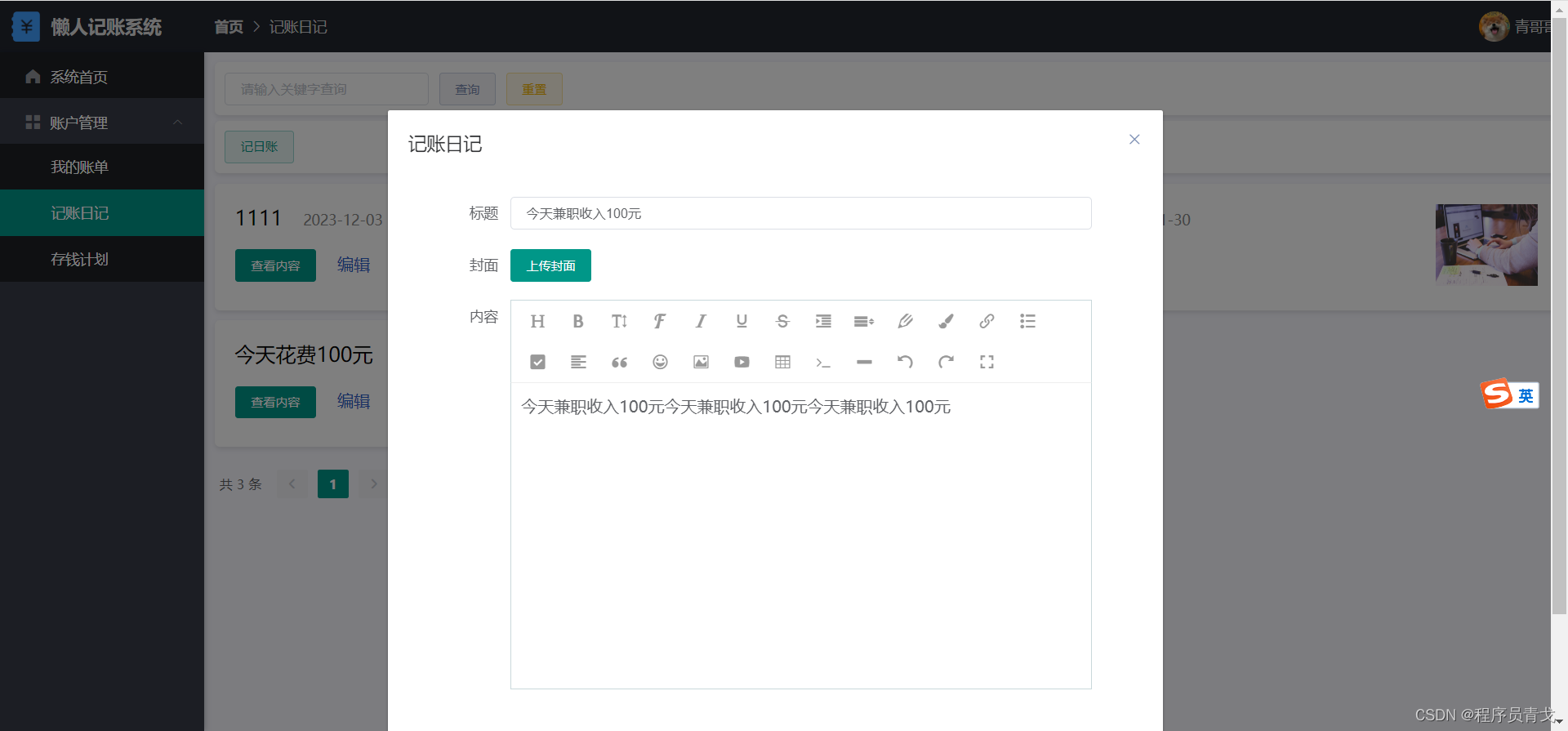Insert a video via video icon
Image resolution: width=1568 pixels, height=731 pixels.
point(742,362)
